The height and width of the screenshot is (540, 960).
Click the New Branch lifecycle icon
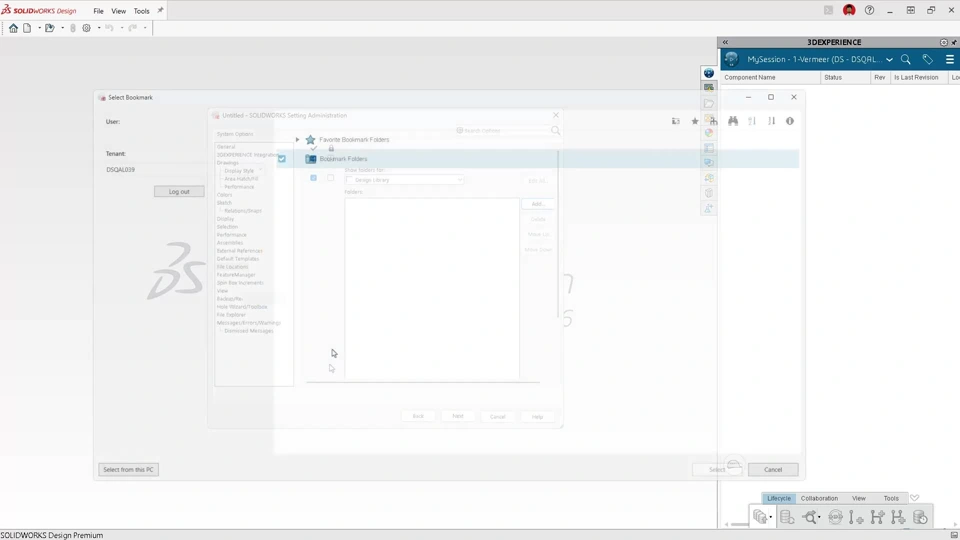coord(877,517)
